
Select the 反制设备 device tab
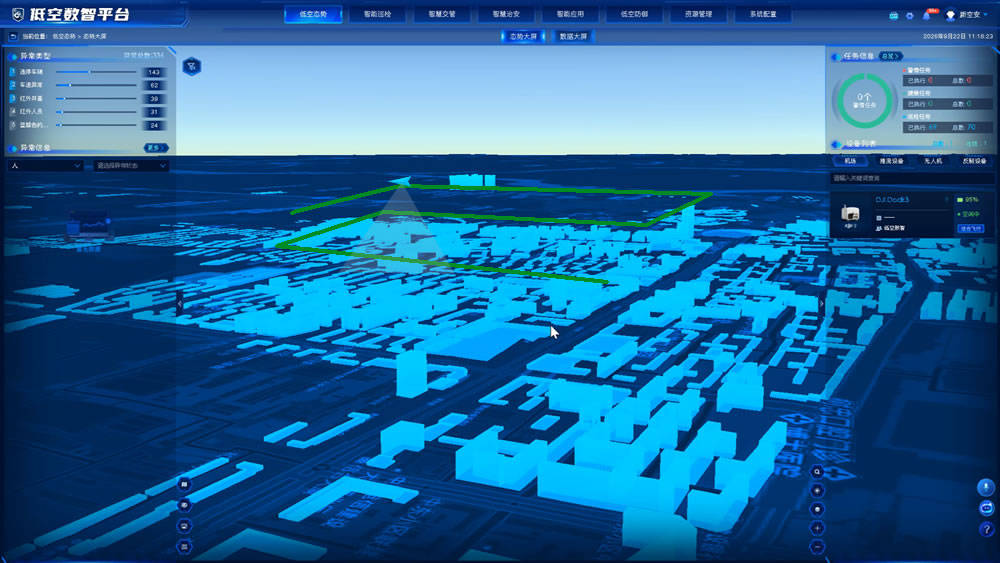(974, 161)
